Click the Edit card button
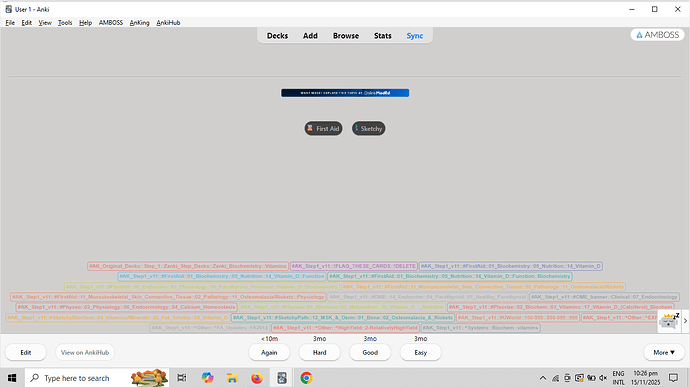The height and width of the screenshot is (387, 690). [x=26, y=352]
